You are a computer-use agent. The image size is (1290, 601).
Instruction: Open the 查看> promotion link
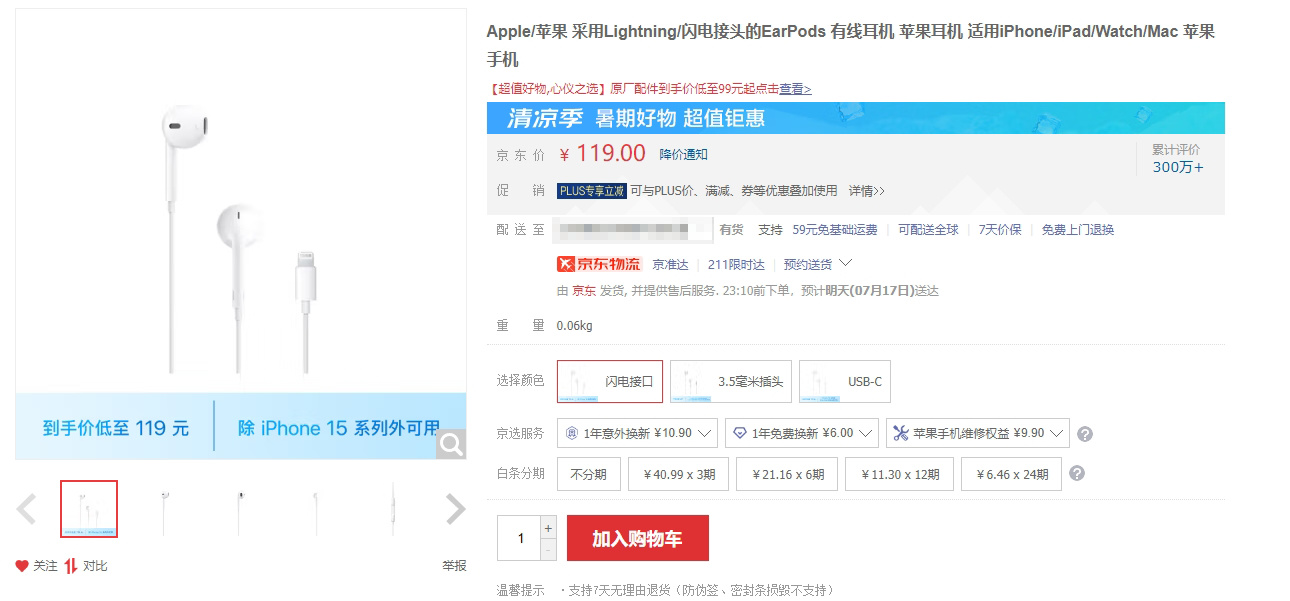point(795,89)
